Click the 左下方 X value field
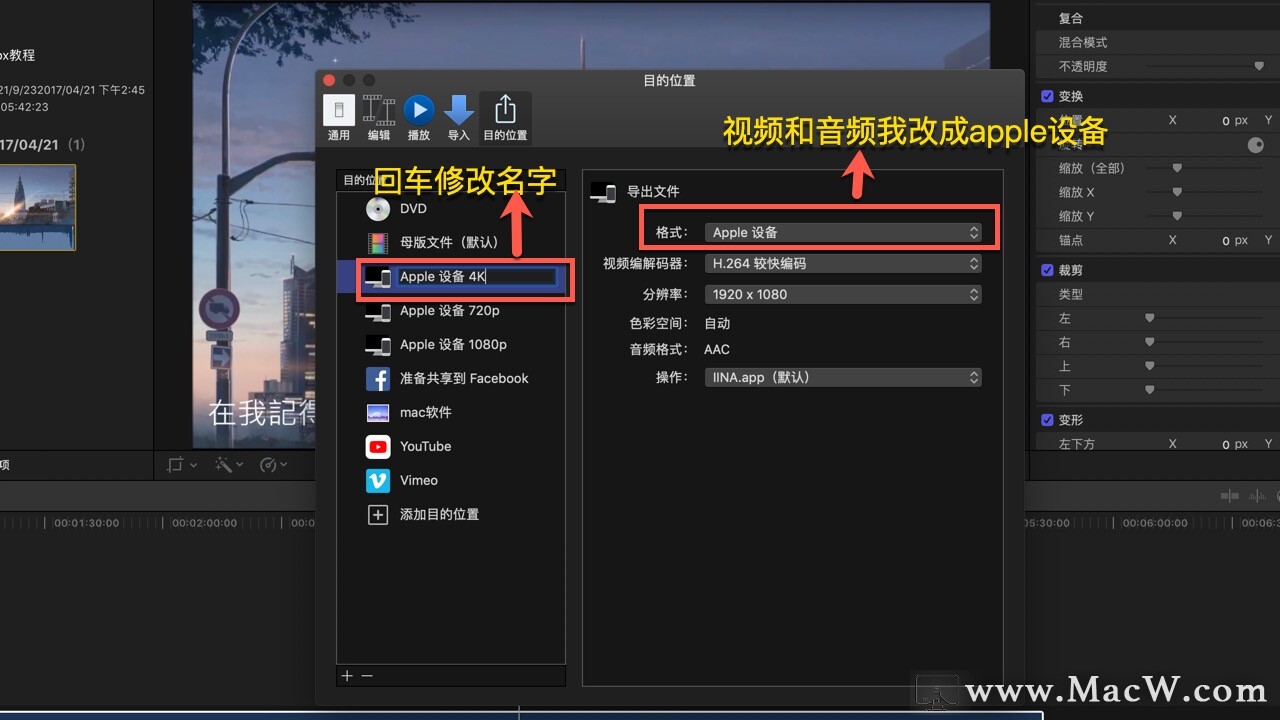Viewport: 1280px width, 720px height. click(x=1225, y=444)
